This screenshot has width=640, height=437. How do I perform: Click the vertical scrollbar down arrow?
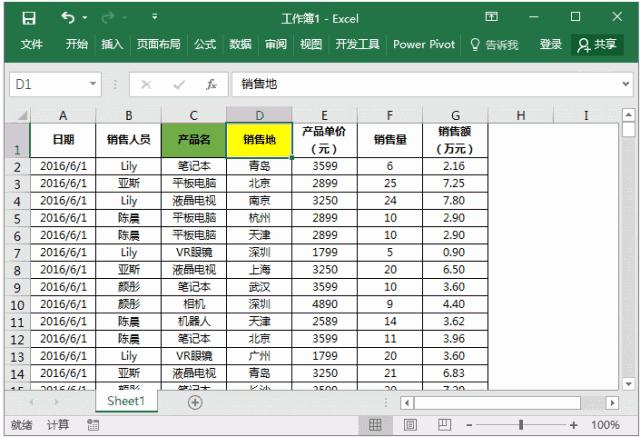pyautogui.click(x=629, y=384)
